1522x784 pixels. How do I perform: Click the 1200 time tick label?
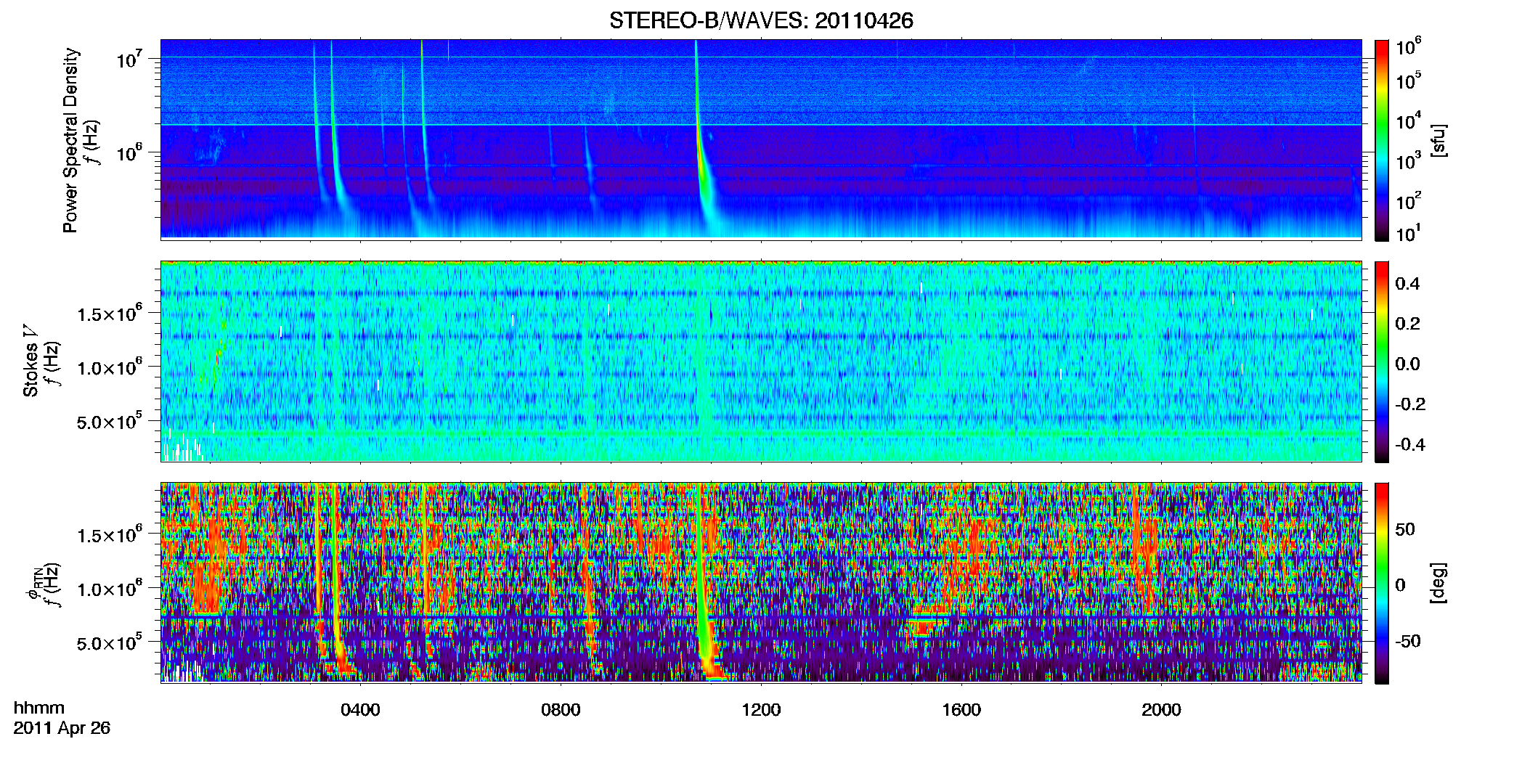[761, 710]
